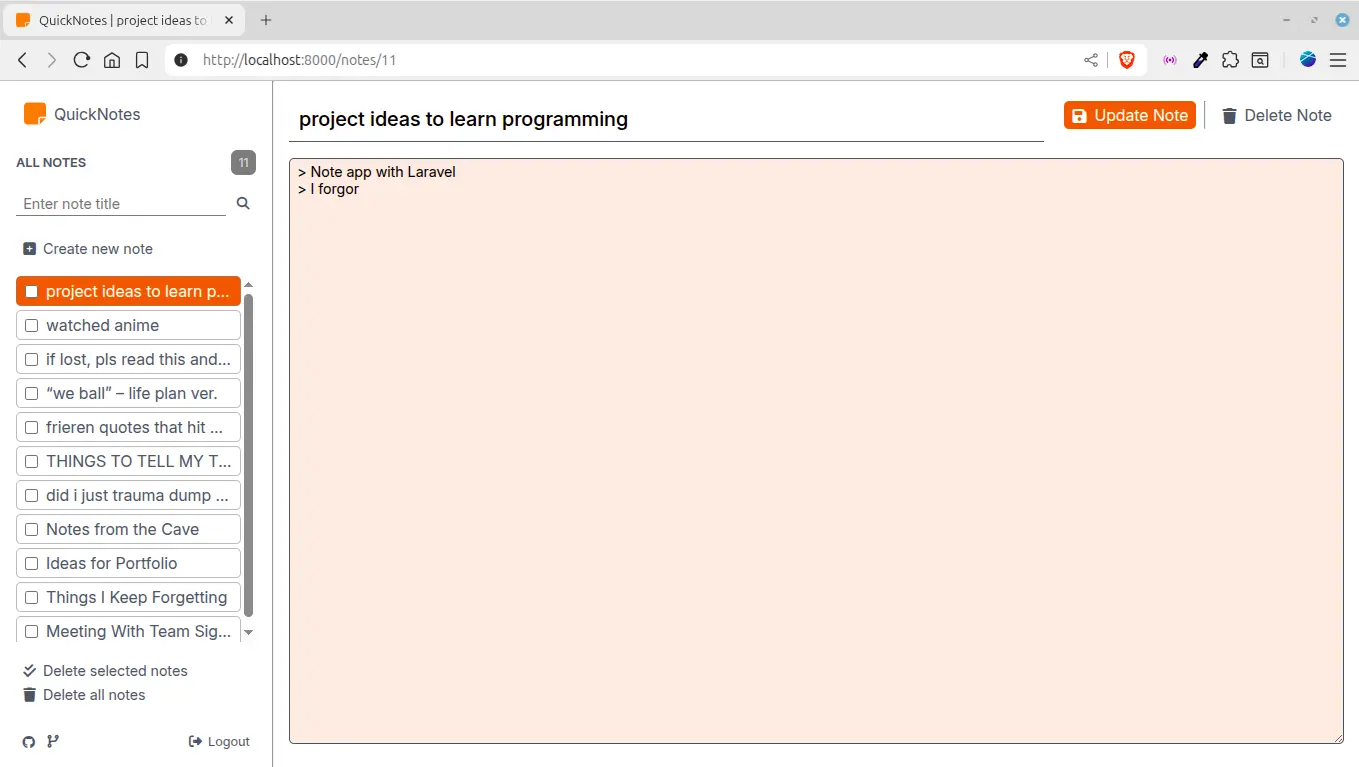Bookmark this page using the bookmark icon
Viewport: 1359px width, 767px height.
(x=142, y=60)
